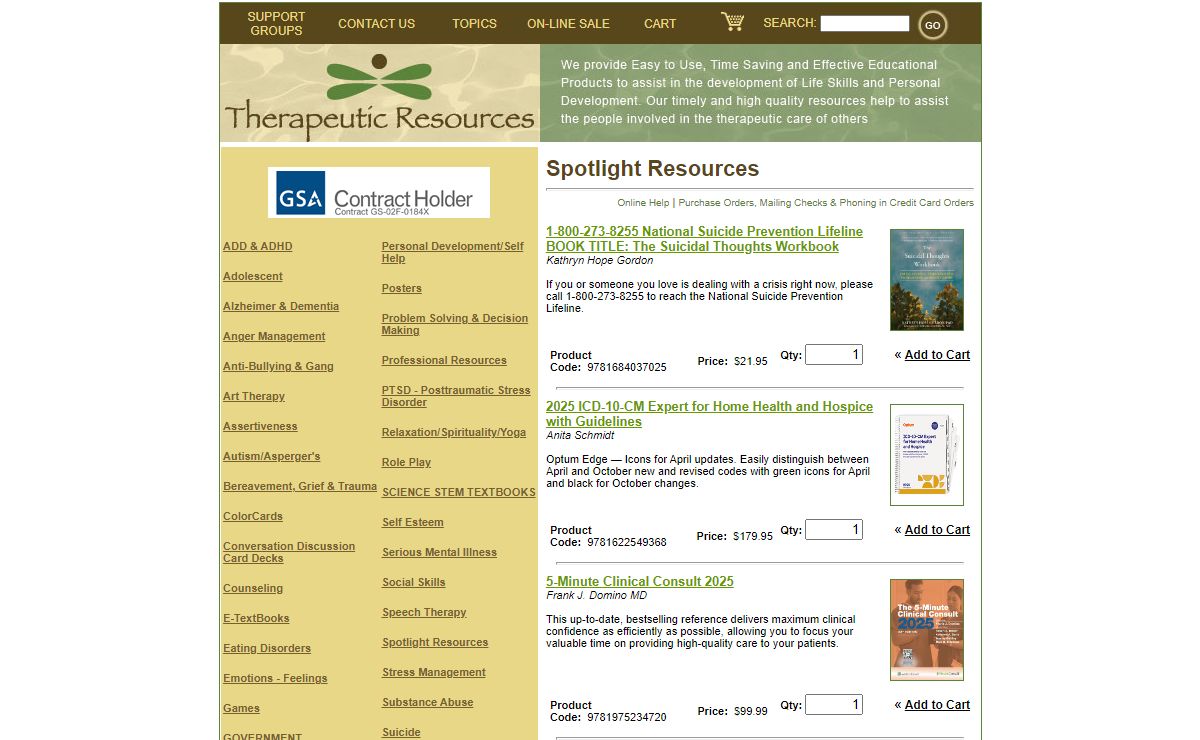Browse the Posters category
The image size is (1200, 740).
(x=402, y=288)
